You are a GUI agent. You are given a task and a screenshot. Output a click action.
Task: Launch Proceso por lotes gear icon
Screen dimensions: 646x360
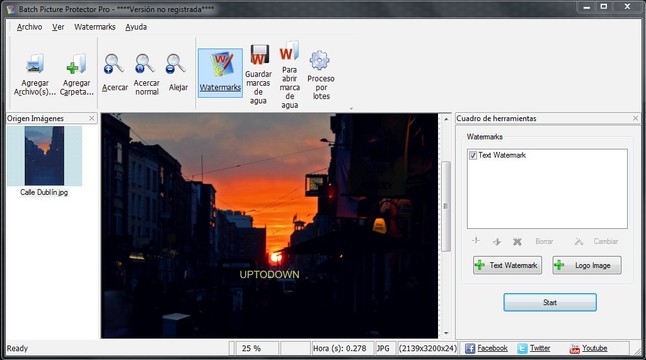[x=319, y=61]
